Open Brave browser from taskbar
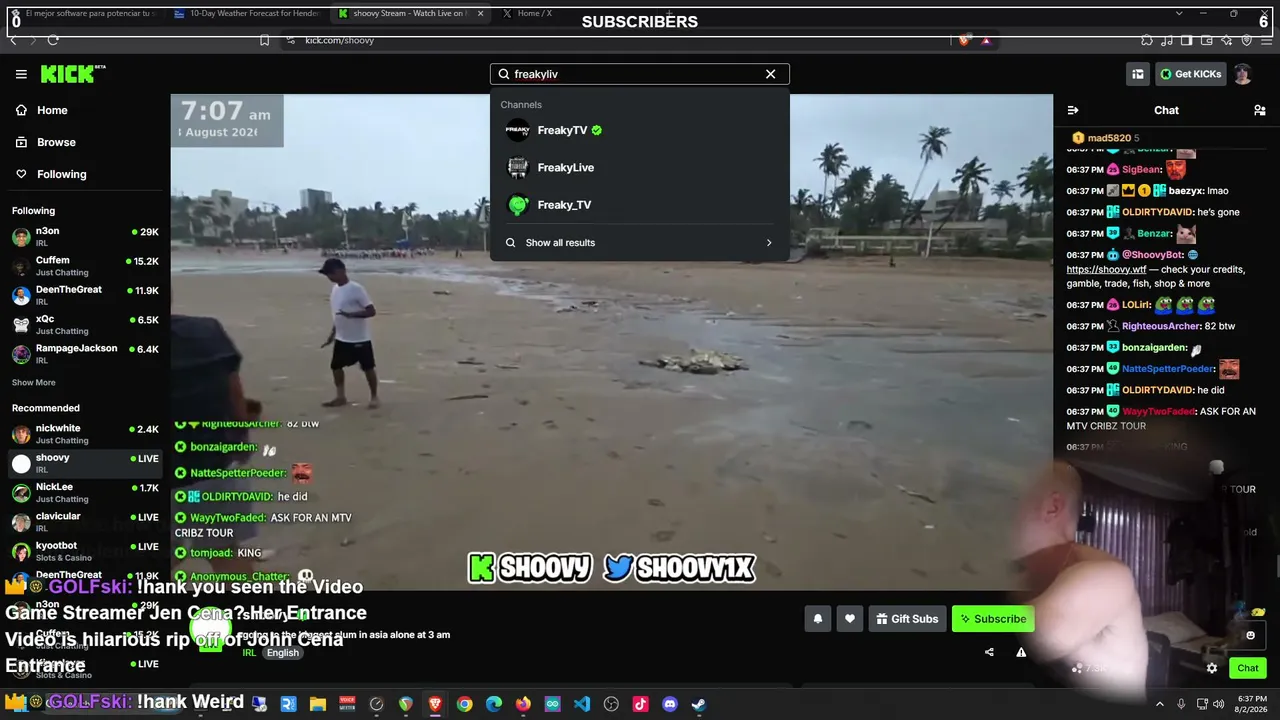Viewport: 1280px width, 720px height. [x=435, y=704]
